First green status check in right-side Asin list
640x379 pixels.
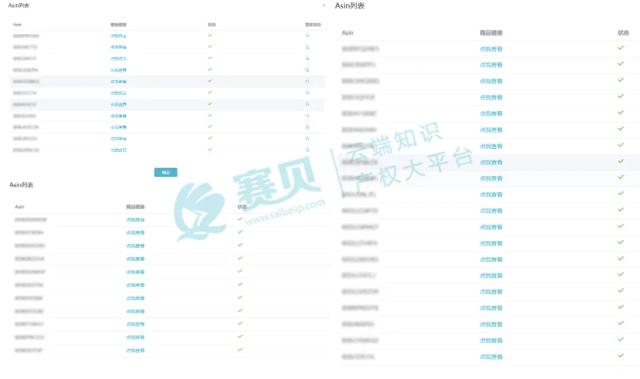[x=621, y=48]
